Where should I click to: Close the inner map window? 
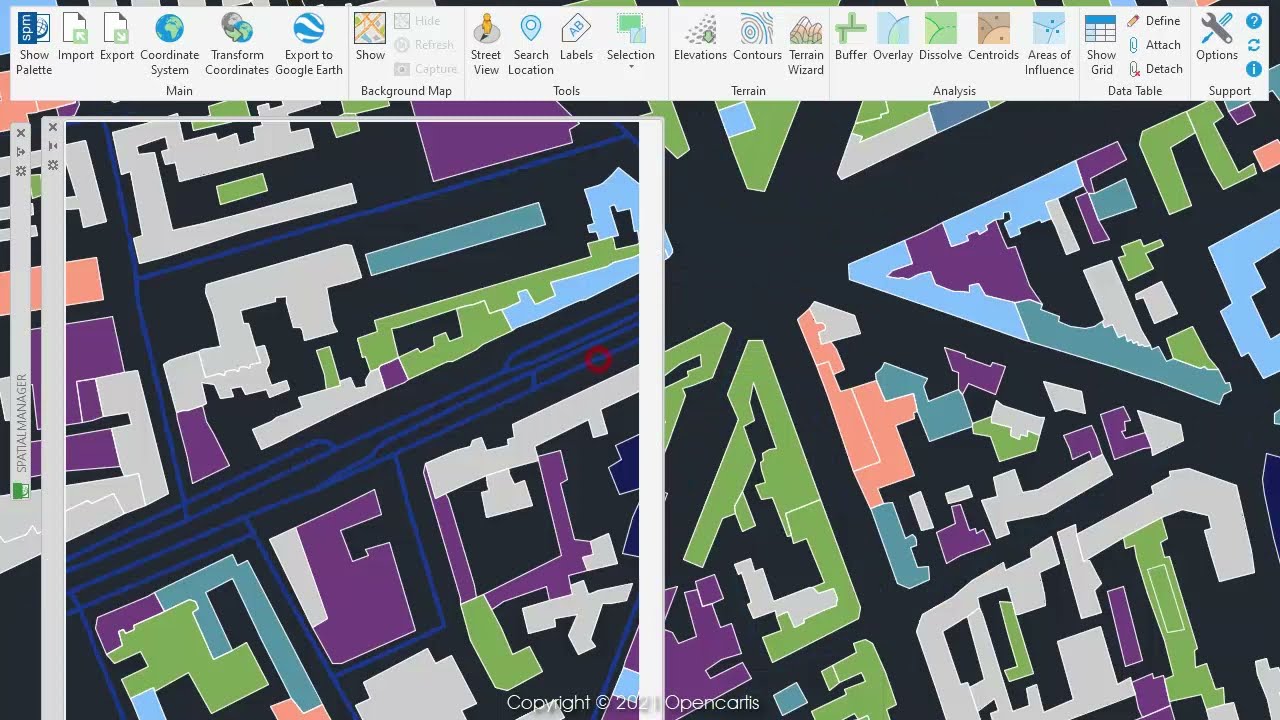coord(53,128)
